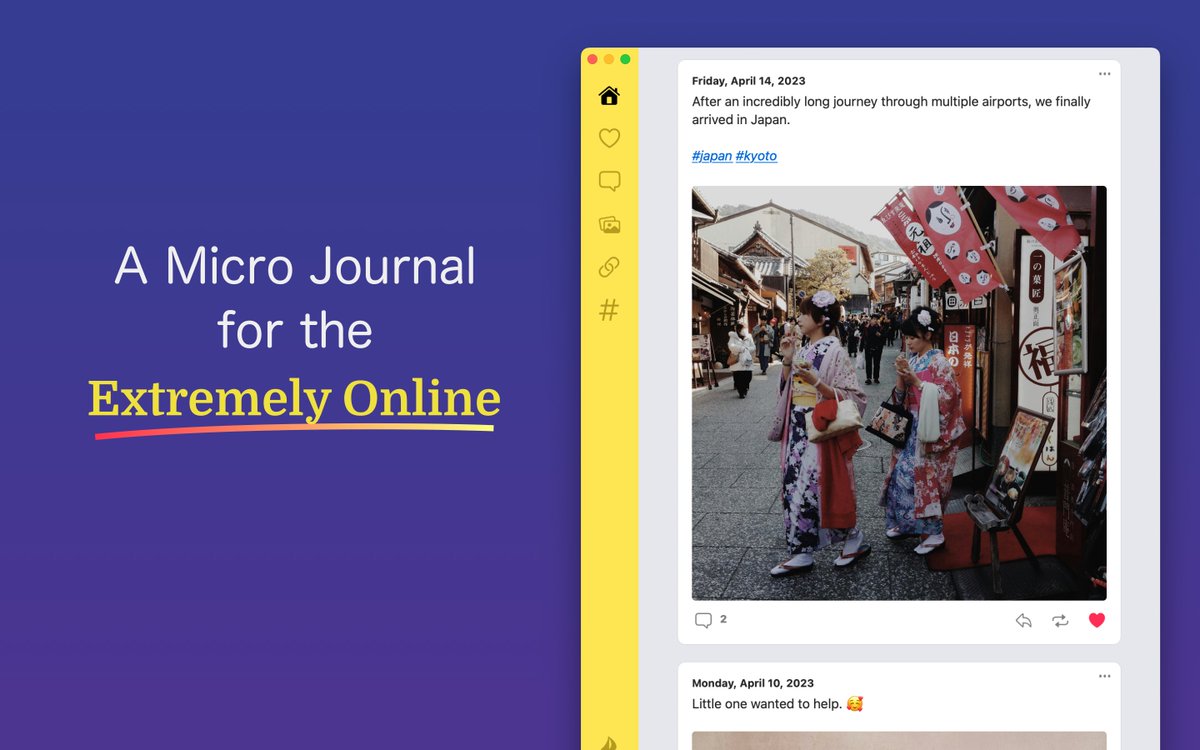Image resolution: width=1200 pixels, height=750 pixels.
Task: Click the Monday, April 10, 2023 date
Action: pos(753,683)
